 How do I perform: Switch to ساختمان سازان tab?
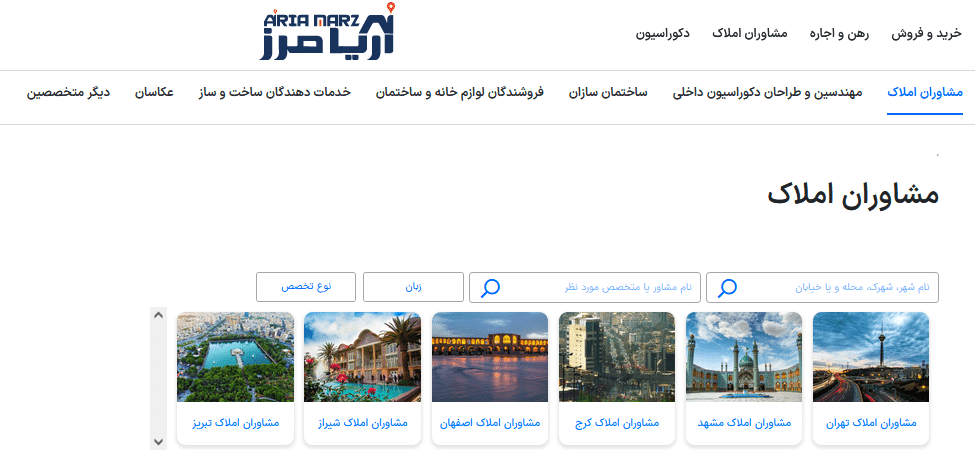[x=608, y=93]
